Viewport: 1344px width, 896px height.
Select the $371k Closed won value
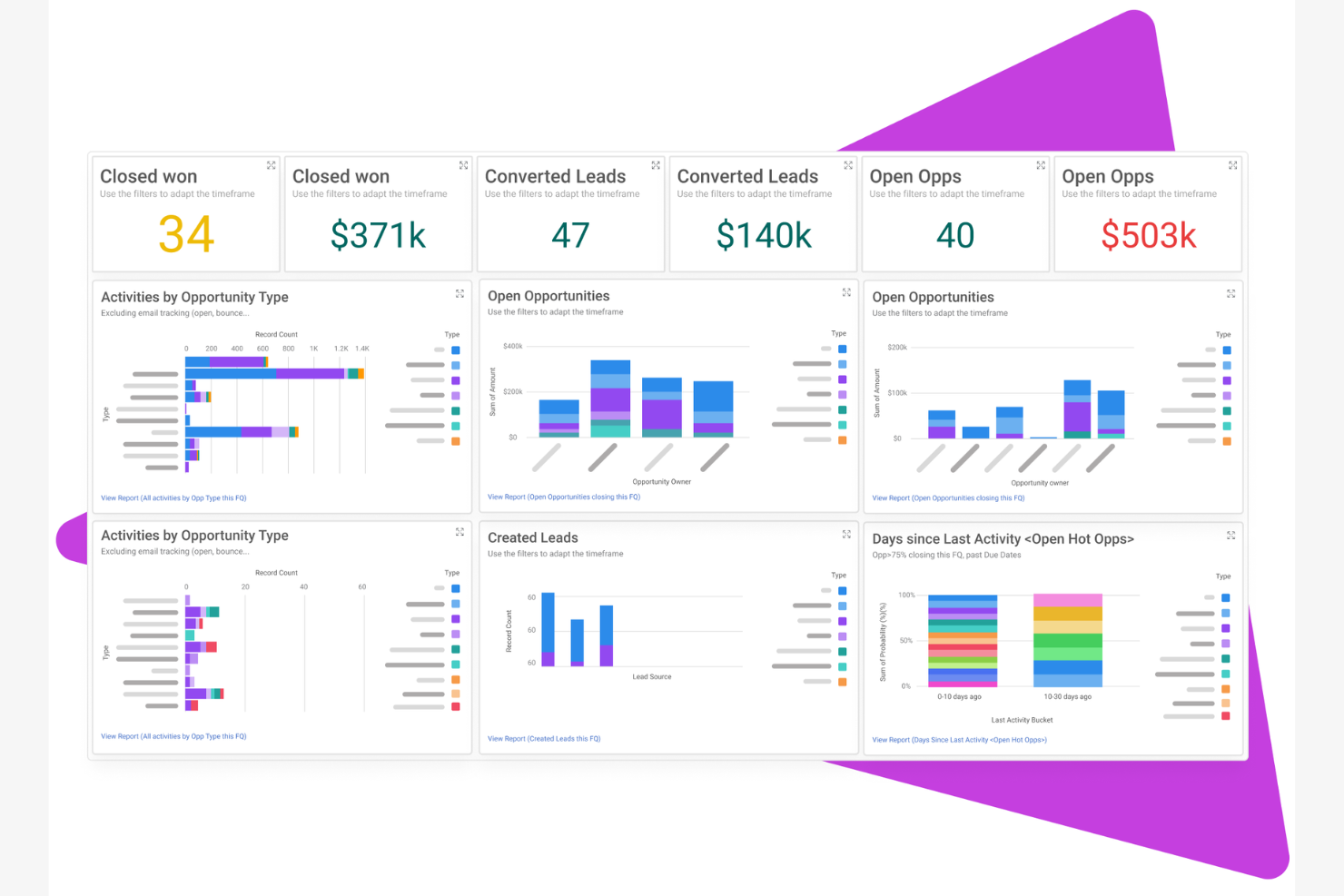click(378, 235)
